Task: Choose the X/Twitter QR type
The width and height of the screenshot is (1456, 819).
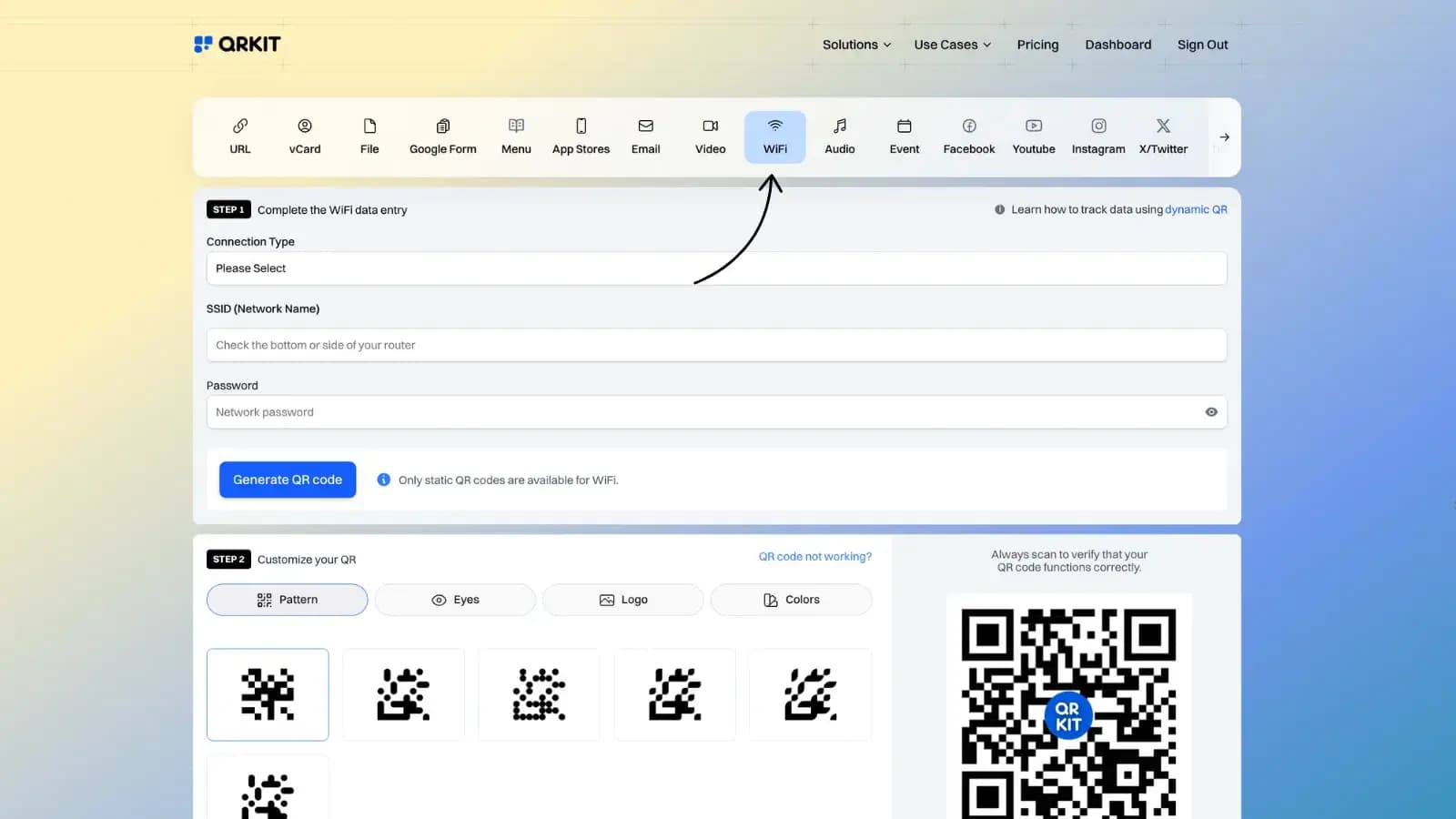Action: [1163, 136]
